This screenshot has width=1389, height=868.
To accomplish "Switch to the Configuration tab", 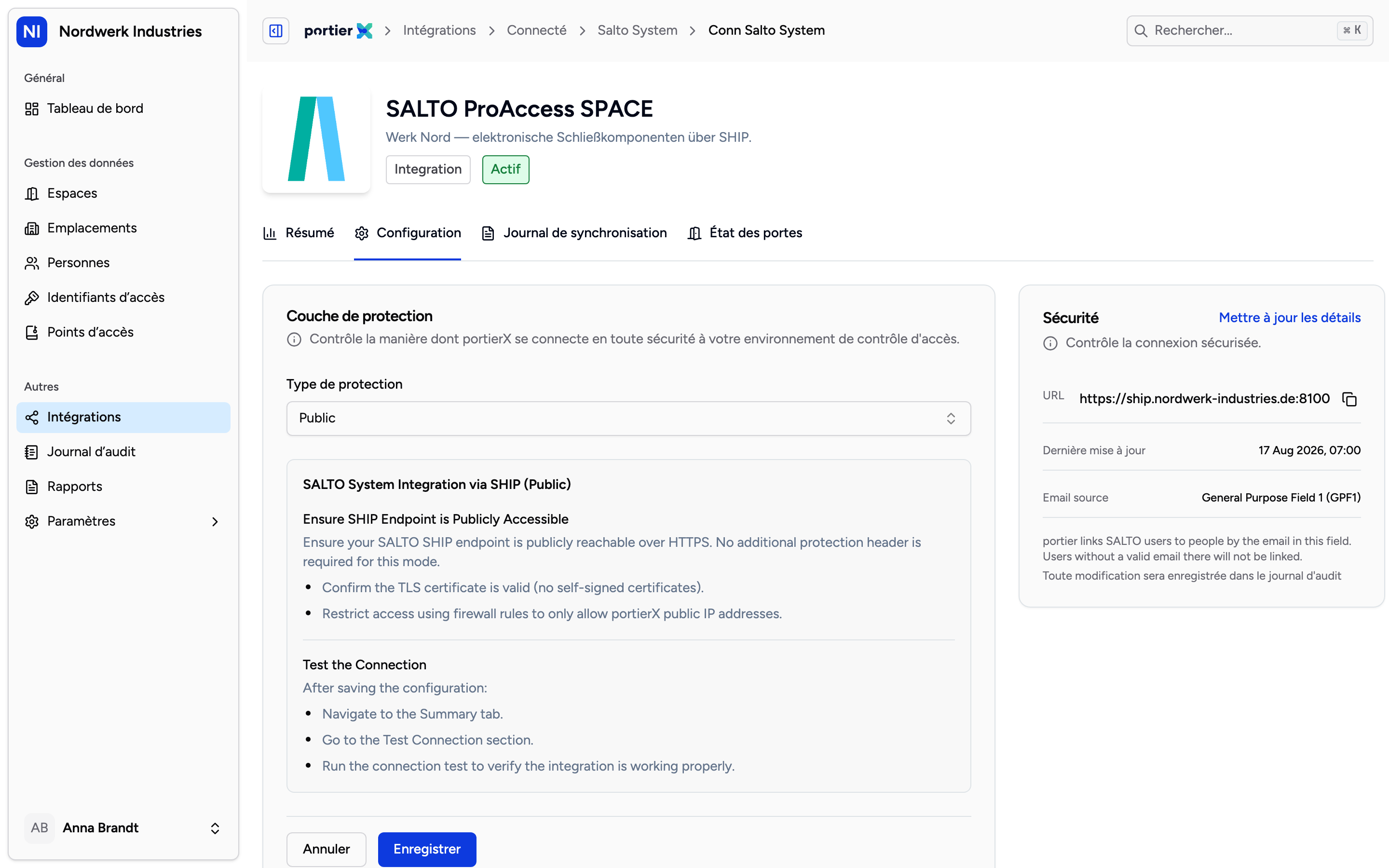I will point(408,233).
